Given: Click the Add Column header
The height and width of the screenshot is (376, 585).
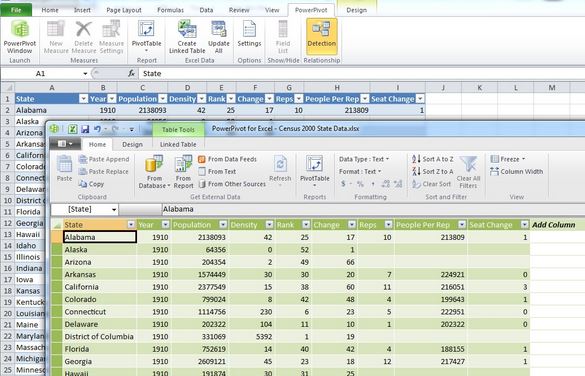Looking at the screenshot, I should coord(553,225).
